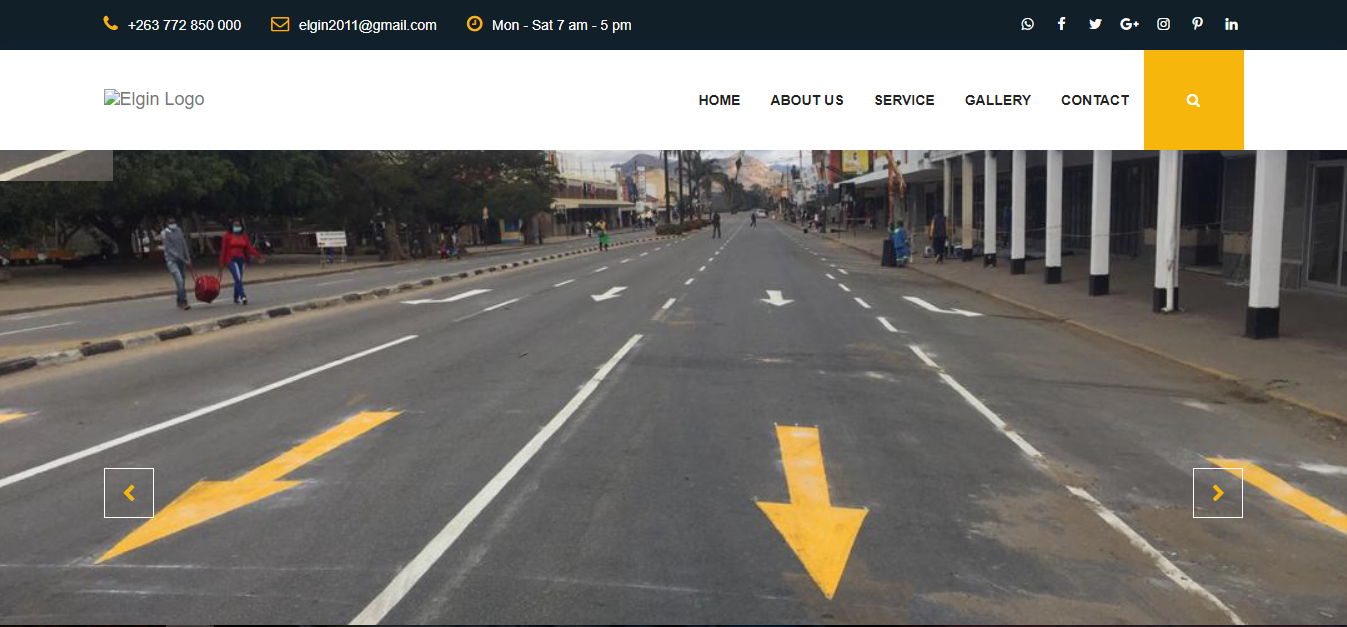This screenshot has height=627, width=1347.
Task: Open the Service menu item
Action: tap(904, 100)
